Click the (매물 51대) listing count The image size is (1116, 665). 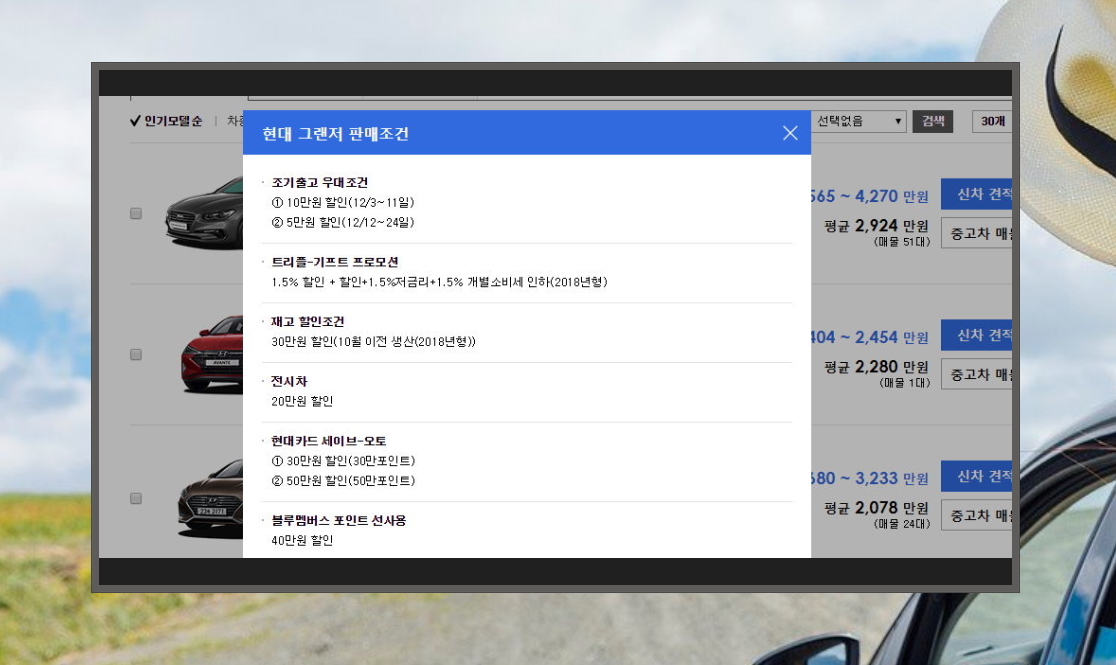tap(902, 242)
